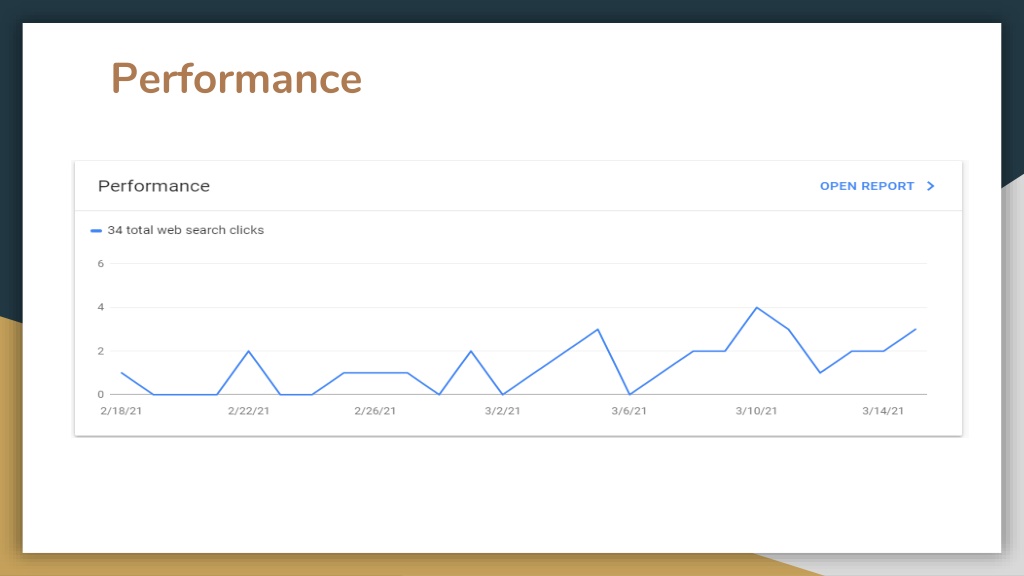Image resolution: width=1024 pixels, height=576 pixels.
Task: Click the 3/10/21 date label
Action: pos(756,411)
